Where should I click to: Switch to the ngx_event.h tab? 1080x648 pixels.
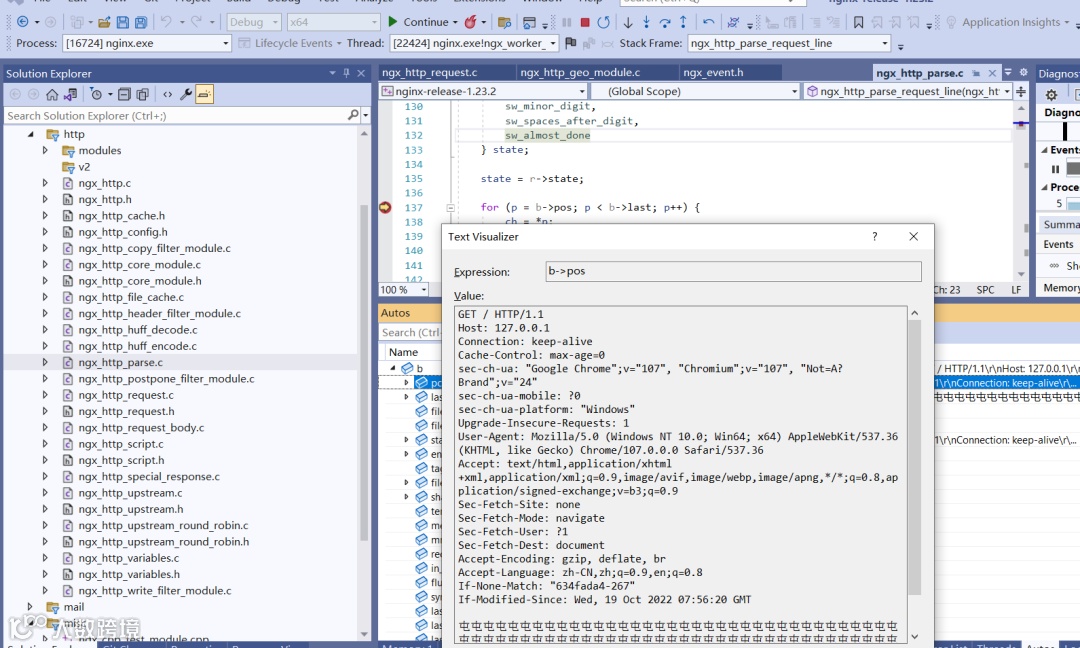point(713,73)
